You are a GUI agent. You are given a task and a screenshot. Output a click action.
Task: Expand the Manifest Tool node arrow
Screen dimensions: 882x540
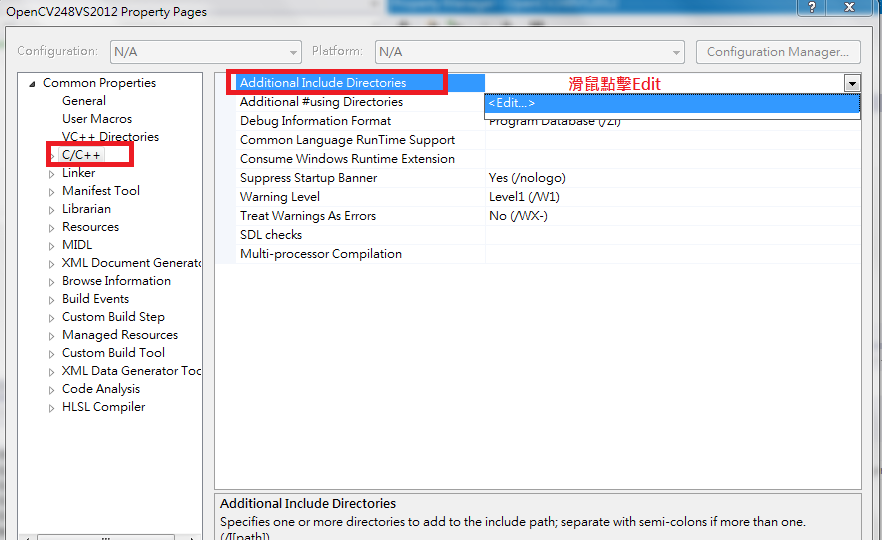point(51,192)
